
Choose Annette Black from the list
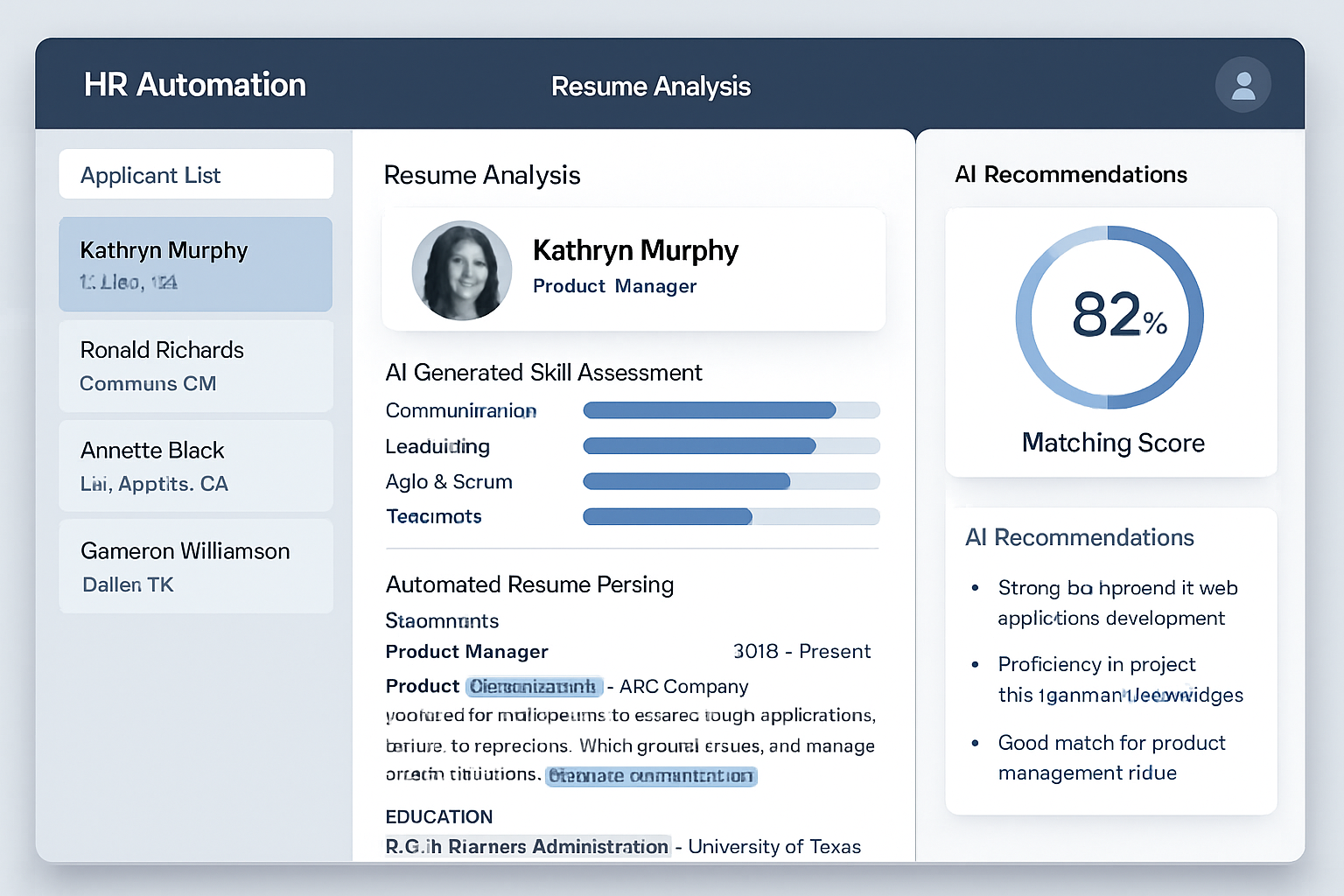pos(196,465)
